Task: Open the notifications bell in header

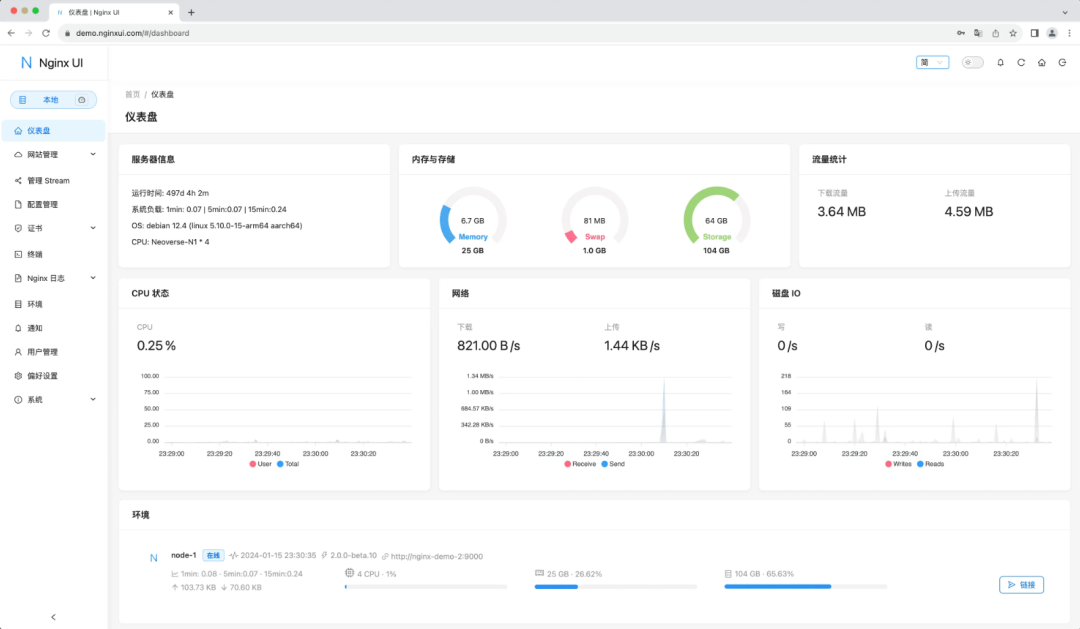Action: pyautogui.click(x=1000, y=63)
